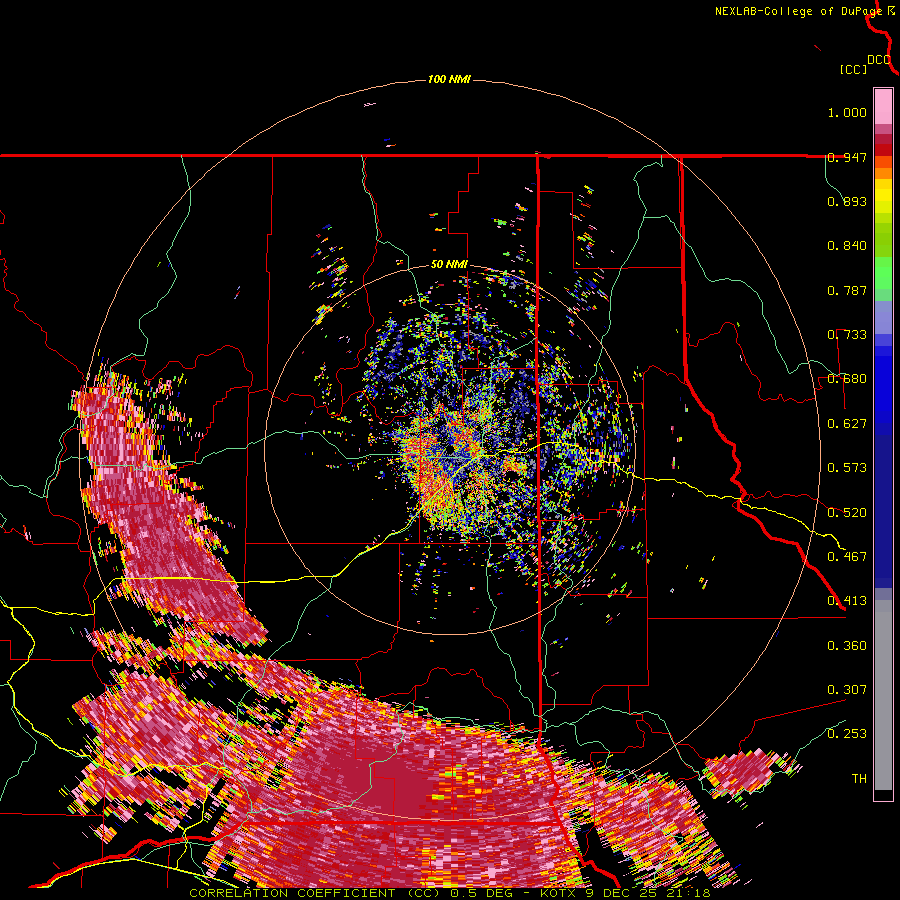Select the 0.413 value on color scale
Image resolution: width=900 pixels, height=900 pixels.
point(847,601)
